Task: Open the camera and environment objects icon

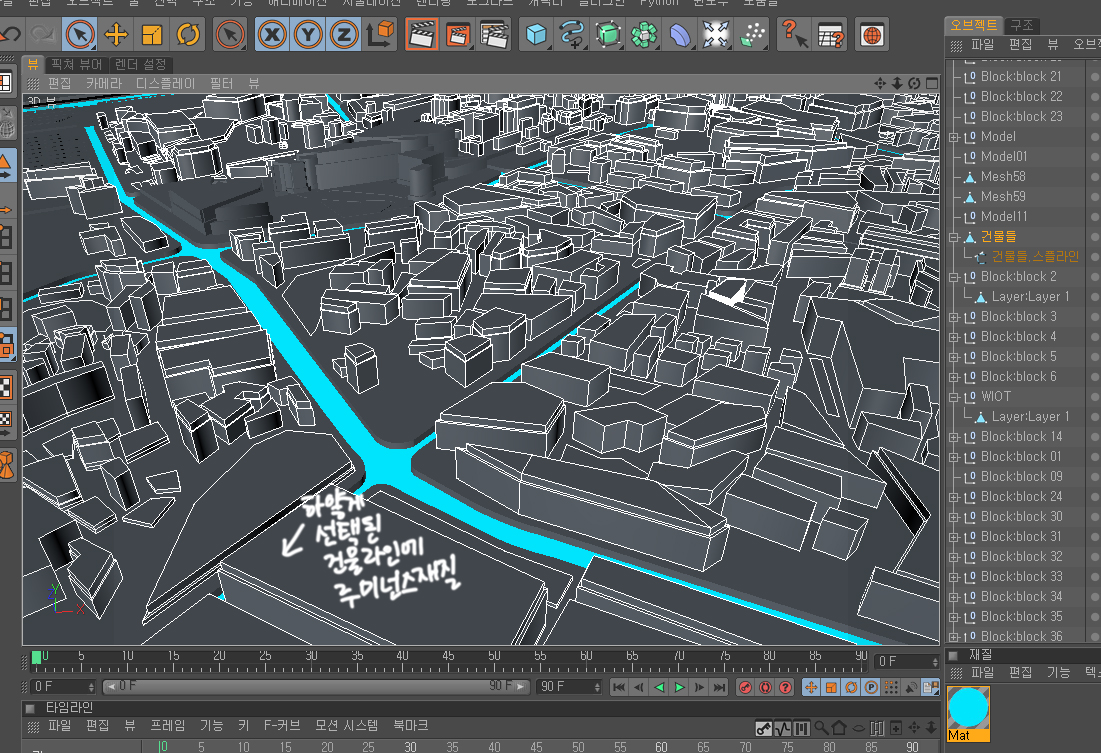Action: point(716,34)
